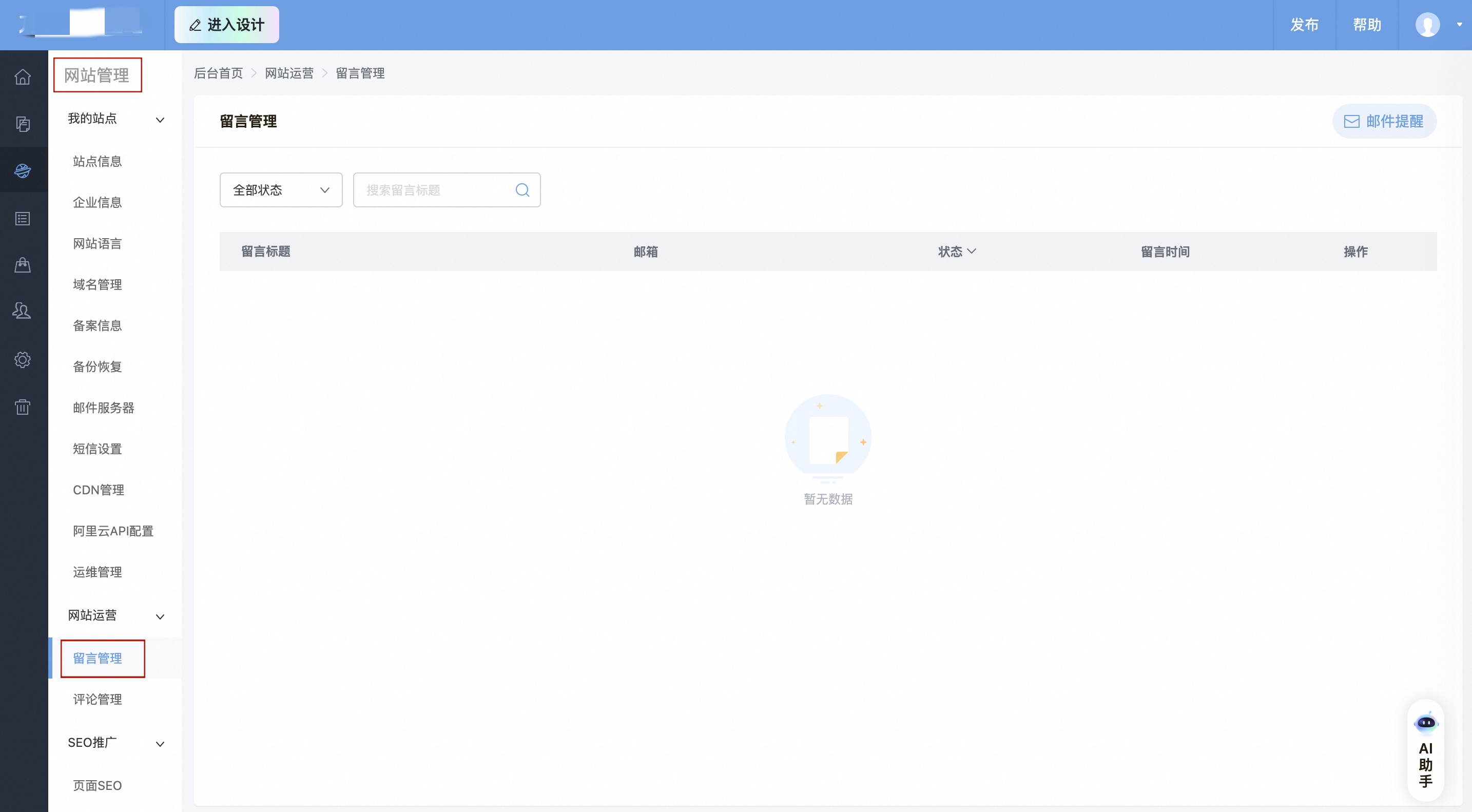Open 备份恢复 from the sidebar
The image size is (1472, 812).
(97, 366)
